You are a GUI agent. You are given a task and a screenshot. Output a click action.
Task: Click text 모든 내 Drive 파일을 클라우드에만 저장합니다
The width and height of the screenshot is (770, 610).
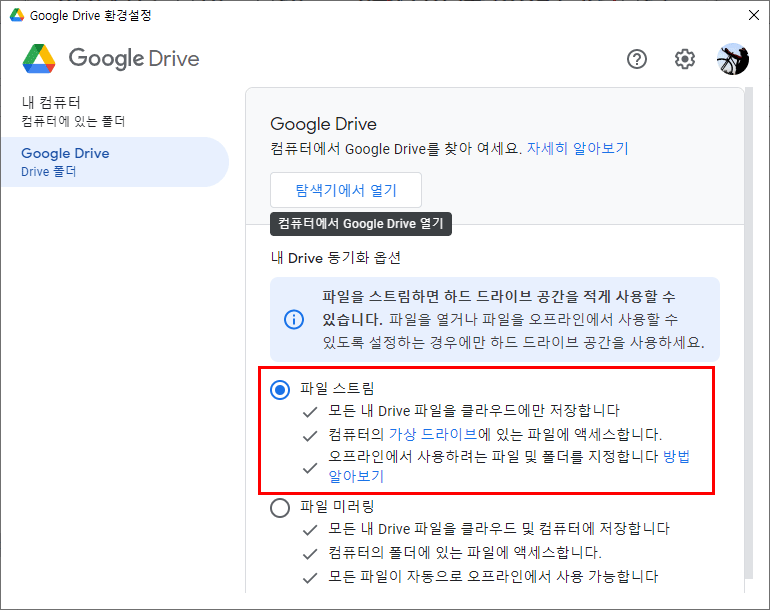coord(474,411)
